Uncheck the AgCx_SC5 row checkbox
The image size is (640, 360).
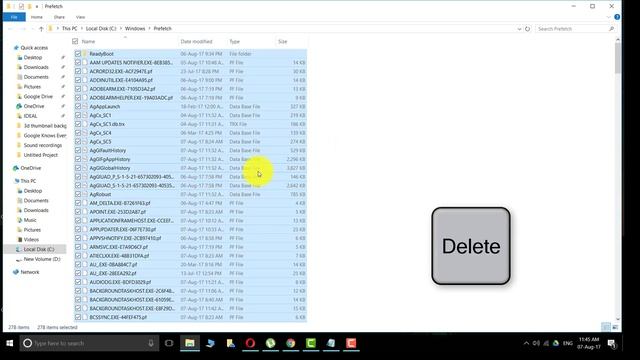78,142
